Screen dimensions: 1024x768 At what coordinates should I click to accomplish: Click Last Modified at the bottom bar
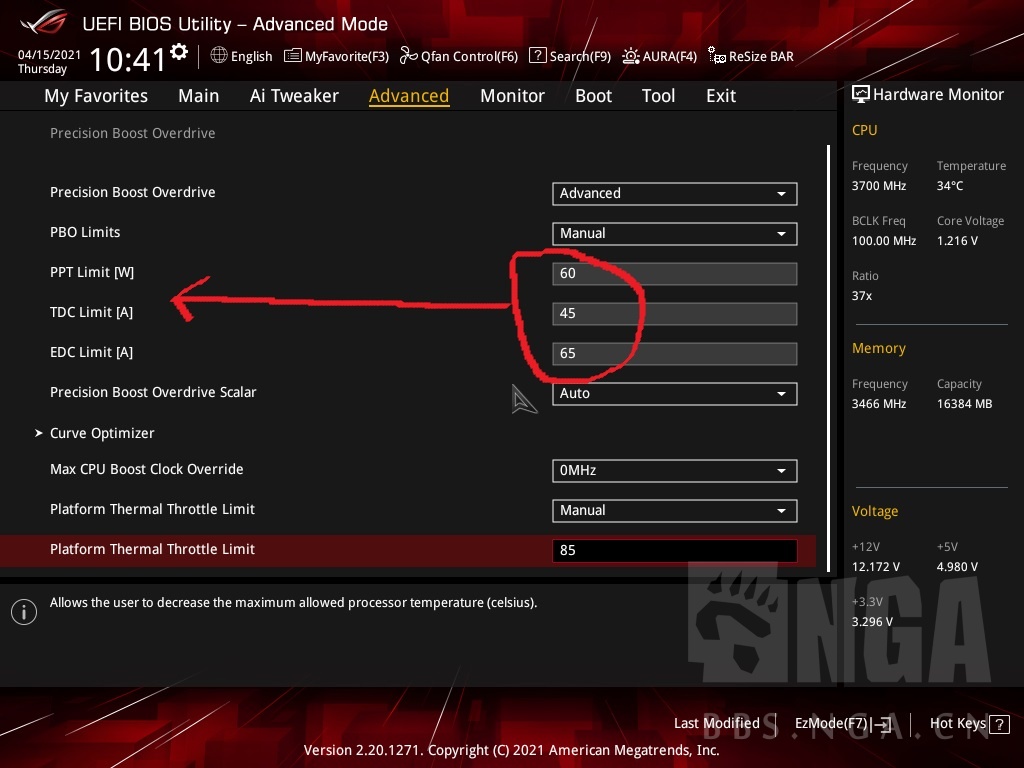(x=716, y=723)
